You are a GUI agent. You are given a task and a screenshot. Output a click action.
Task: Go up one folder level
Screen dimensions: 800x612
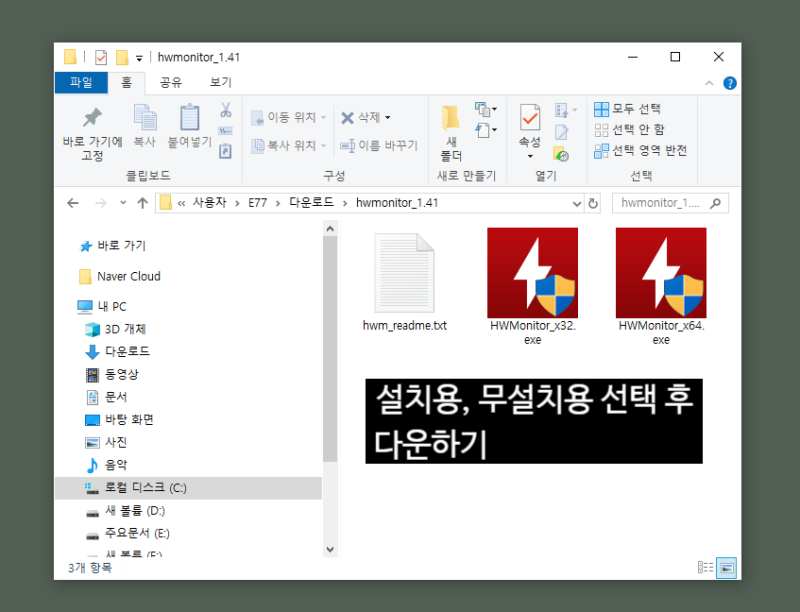point(142,203)
